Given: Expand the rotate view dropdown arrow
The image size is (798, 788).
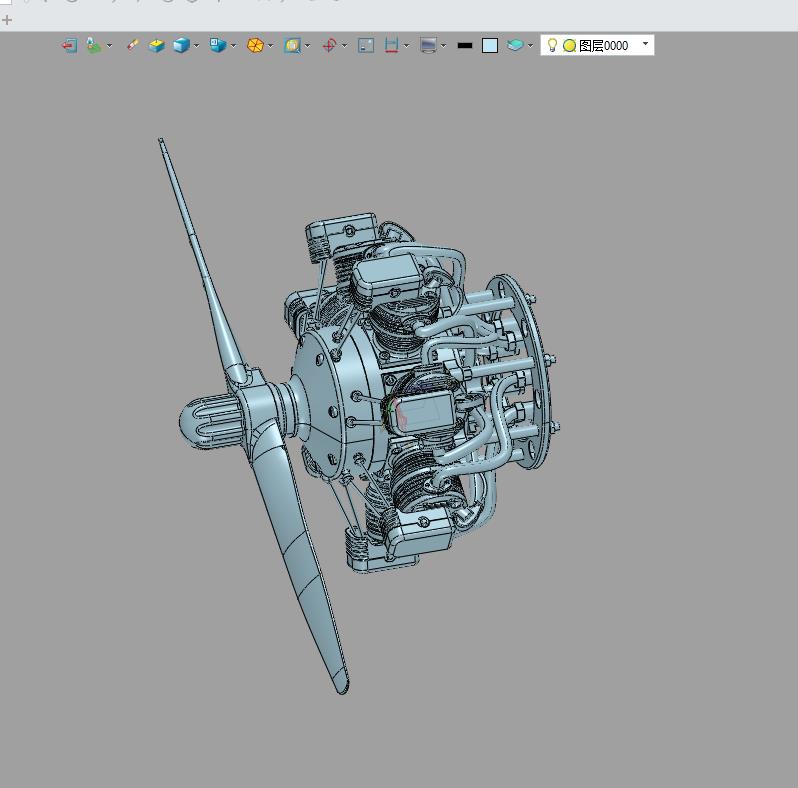Looking at the screenshot, I should 345,46.
